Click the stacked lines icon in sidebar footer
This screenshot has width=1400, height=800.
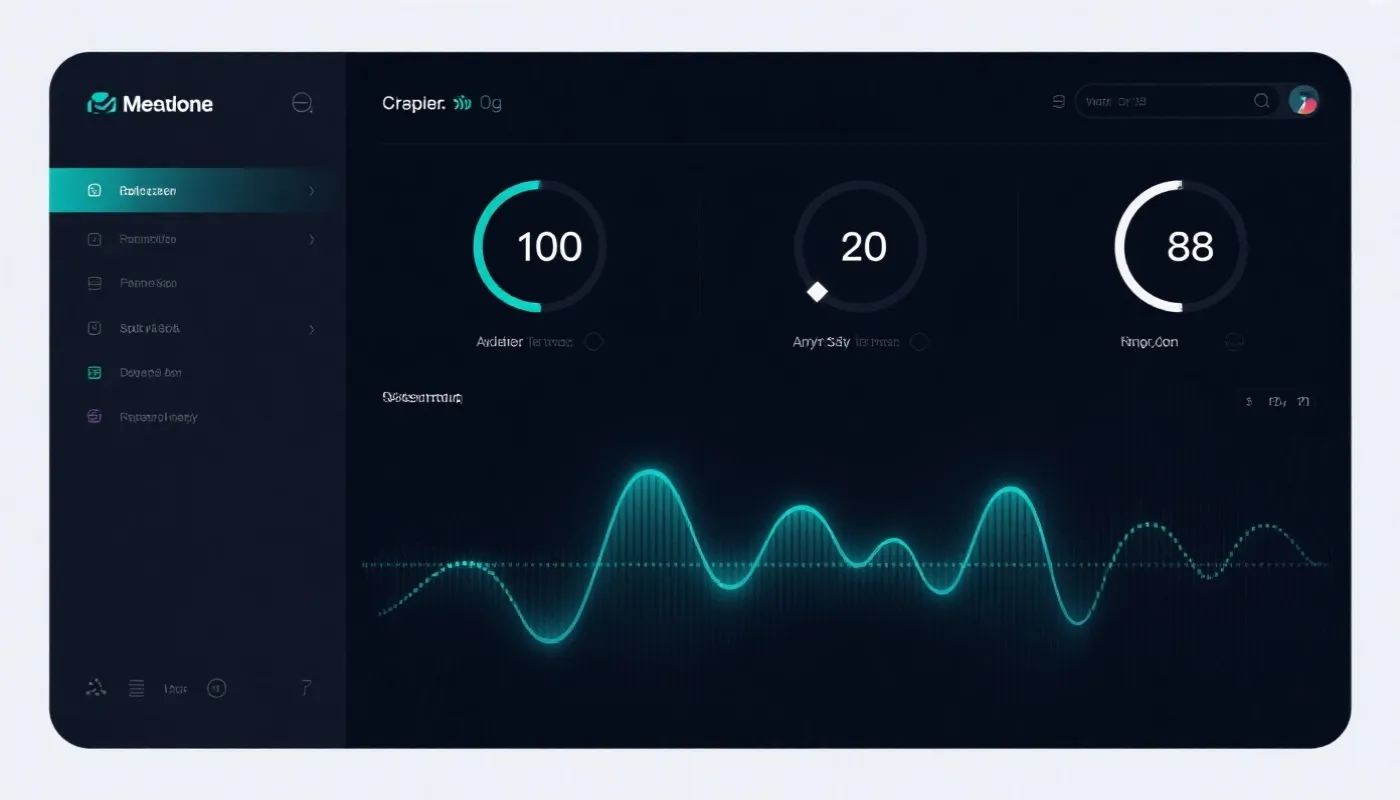(x=137, y=688)
